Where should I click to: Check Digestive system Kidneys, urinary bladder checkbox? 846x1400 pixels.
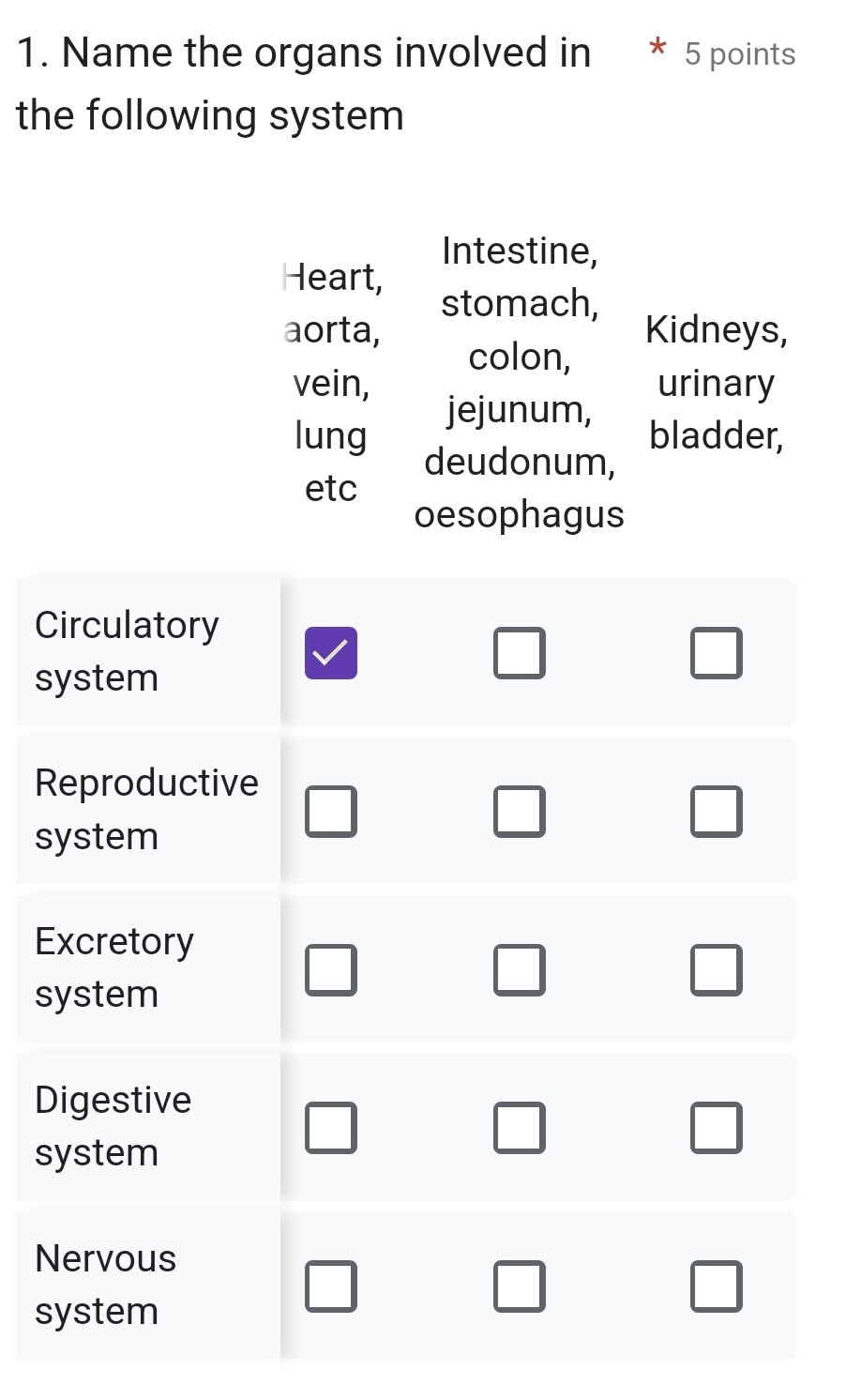point(717,1128)
